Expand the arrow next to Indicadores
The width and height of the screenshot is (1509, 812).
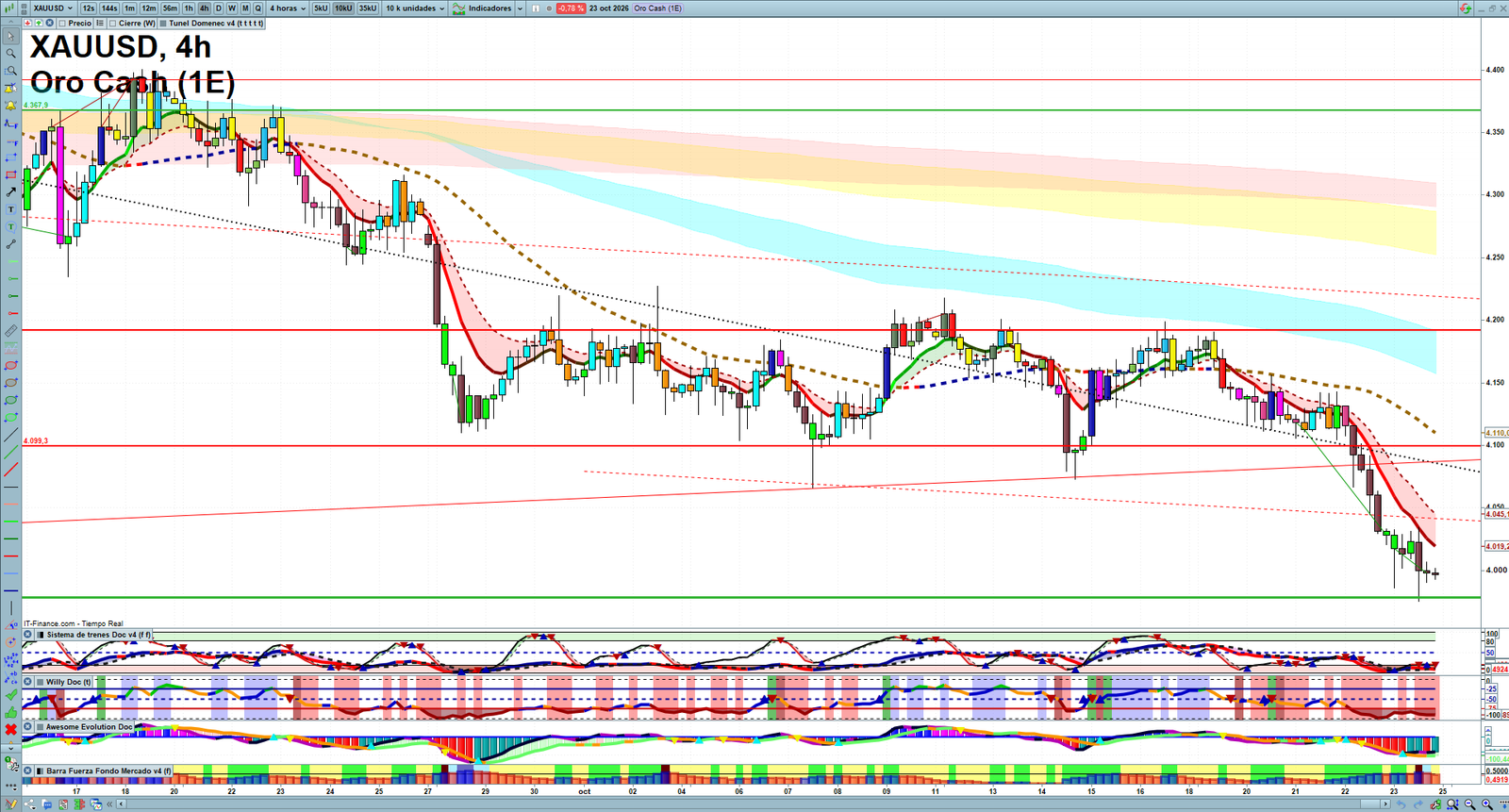(520, 8)
